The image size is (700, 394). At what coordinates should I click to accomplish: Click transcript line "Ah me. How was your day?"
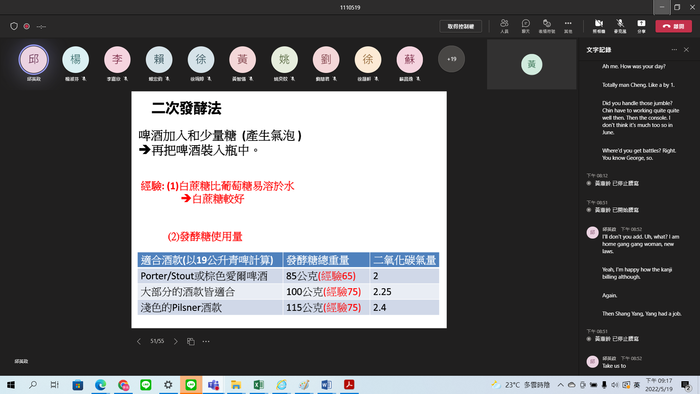[x=633, y=66]
